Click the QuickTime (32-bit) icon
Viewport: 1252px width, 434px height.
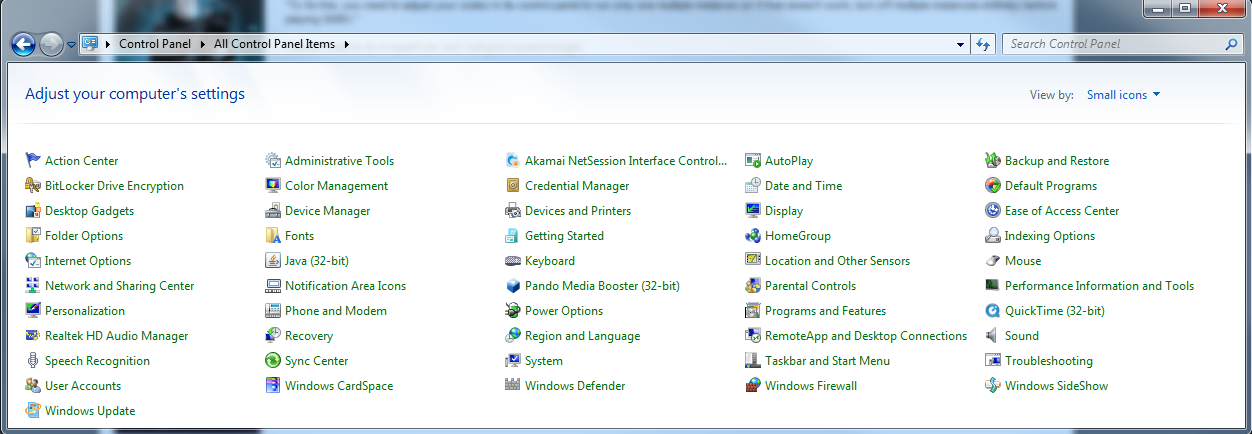click(993, 311)
